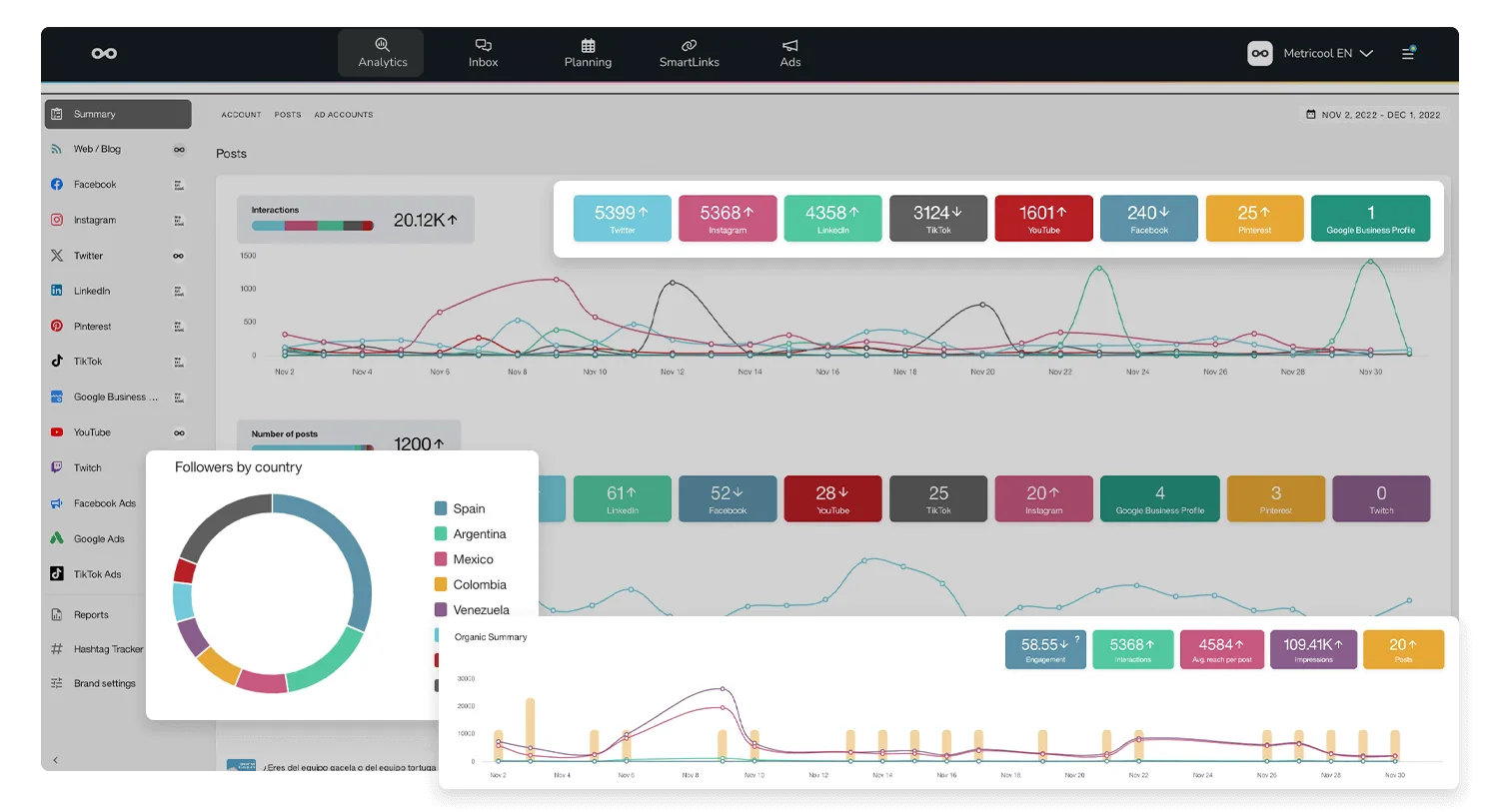Screen dimensions: 1499x812
Task: Click the Spain legend color swatch
Action: (441, 508)
